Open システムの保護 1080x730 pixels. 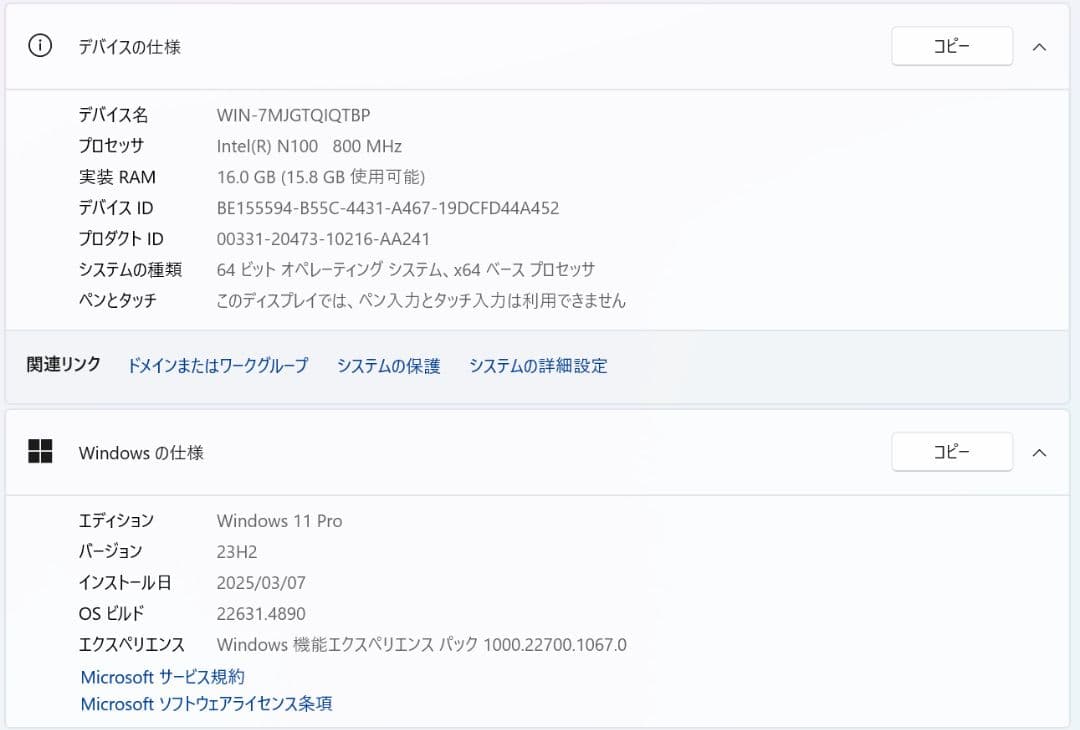[388, 366]
